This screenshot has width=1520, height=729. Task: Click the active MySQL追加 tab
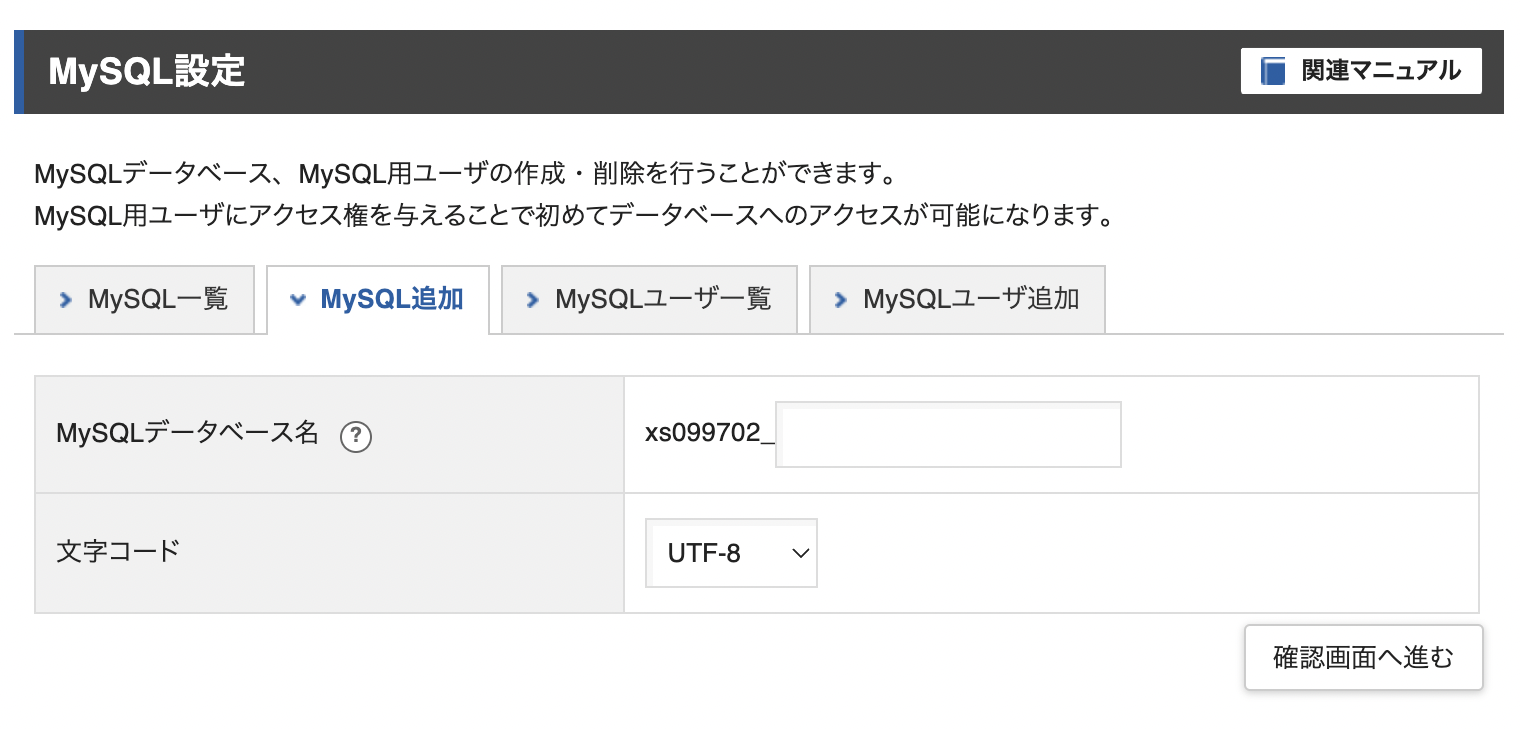(378, 299)
